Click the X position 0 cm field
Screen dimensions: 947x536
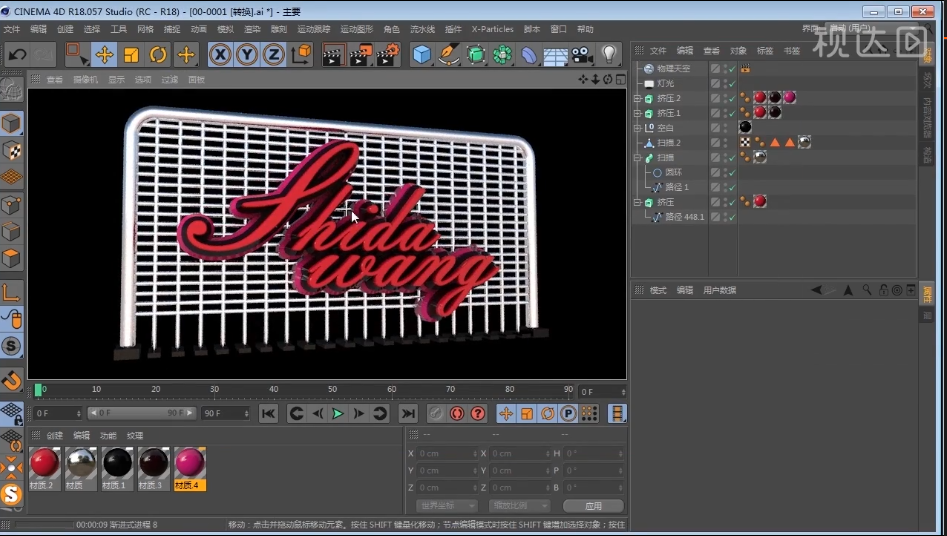coord(448,453)
